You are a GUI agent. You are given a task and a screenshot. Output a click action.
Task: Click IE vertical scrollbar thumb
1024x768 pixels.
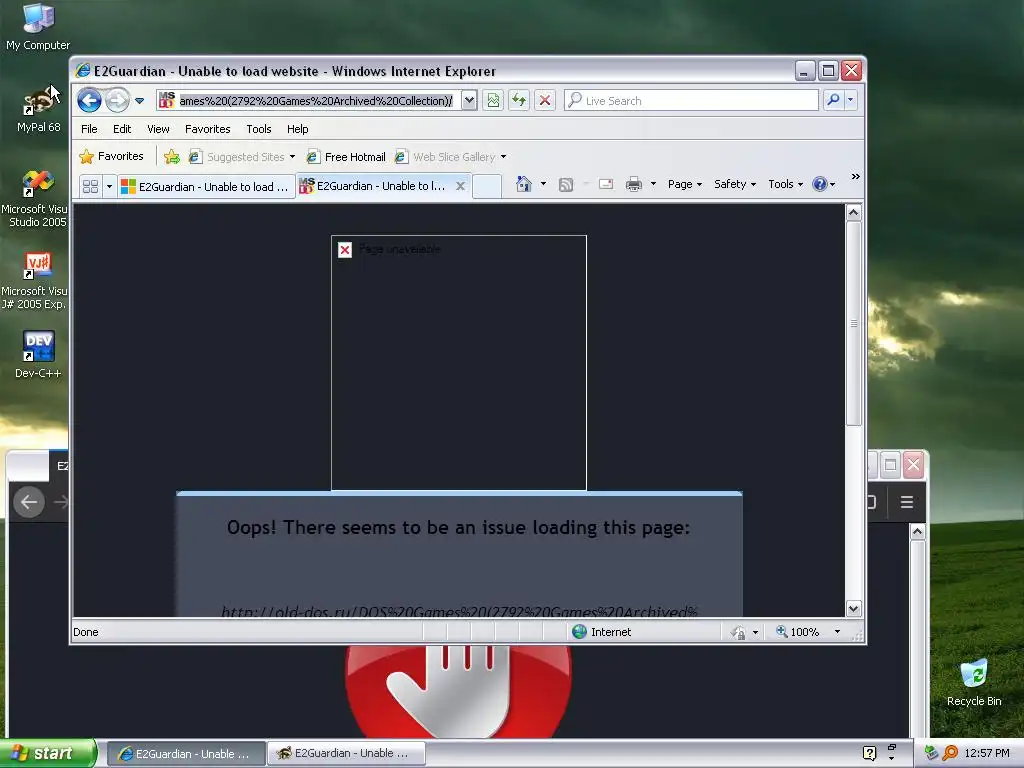pyautogui.click(x=854, y=323)
